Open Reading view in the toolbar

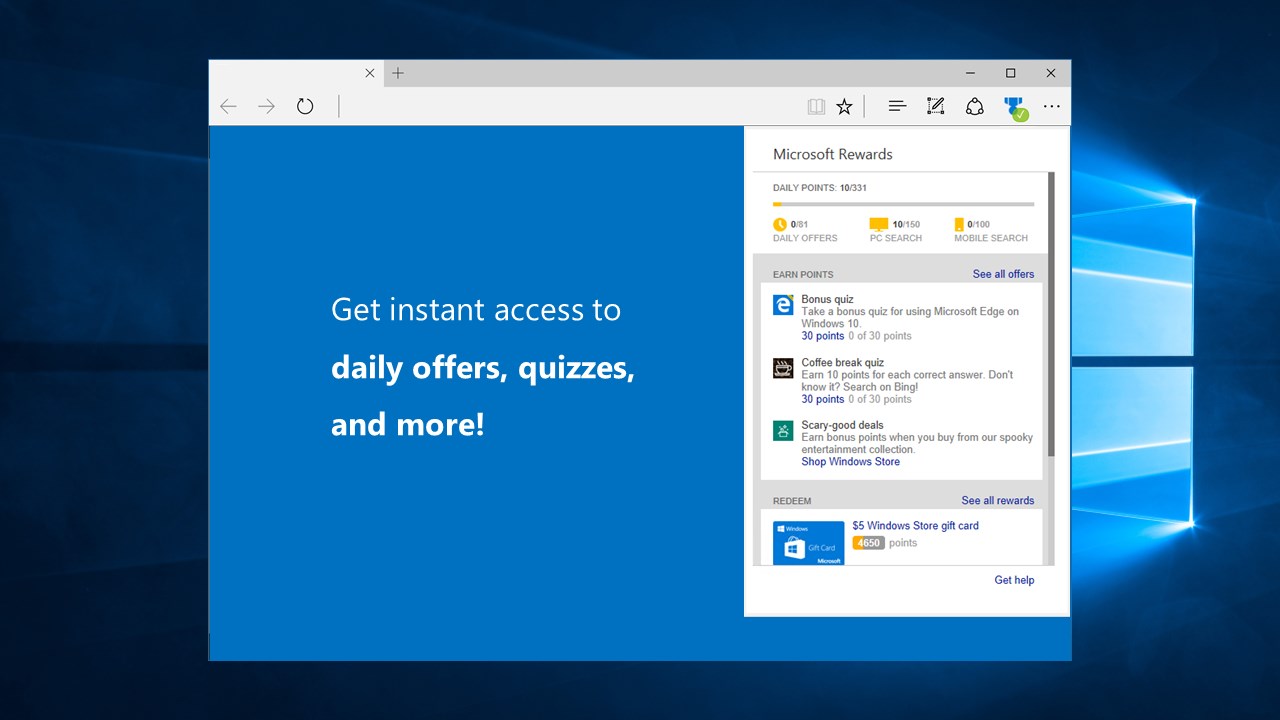pos(816,105)
